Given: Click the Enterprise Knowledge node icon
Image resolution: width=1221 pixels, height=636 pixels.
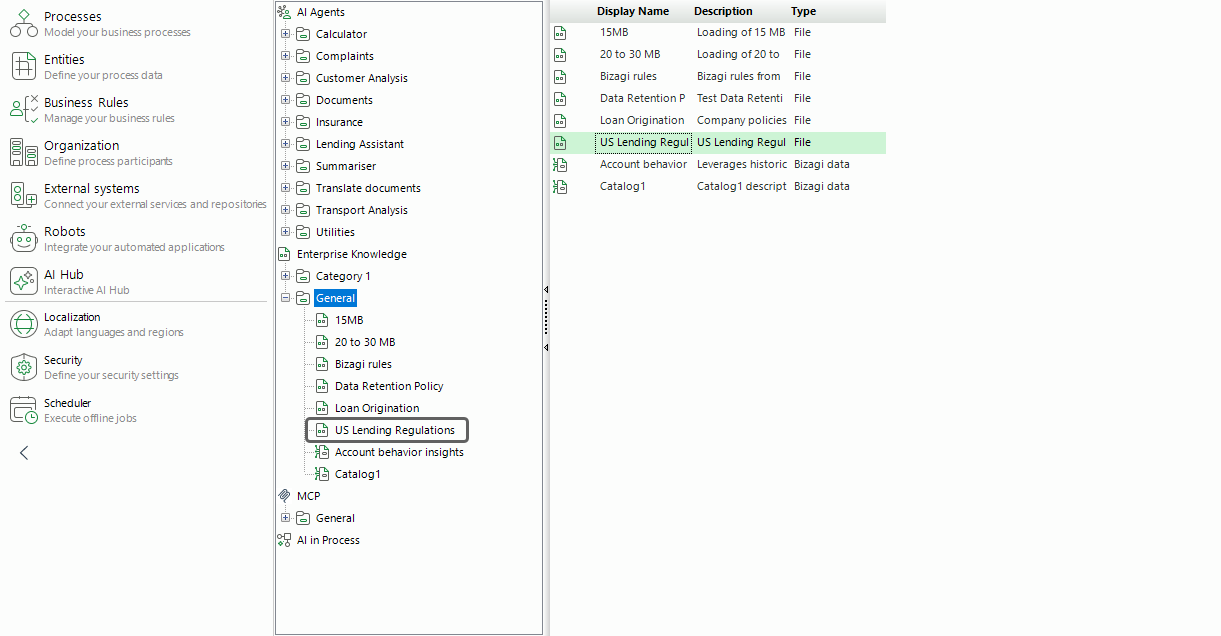Looking at the screenshot, I should [284, 254].
